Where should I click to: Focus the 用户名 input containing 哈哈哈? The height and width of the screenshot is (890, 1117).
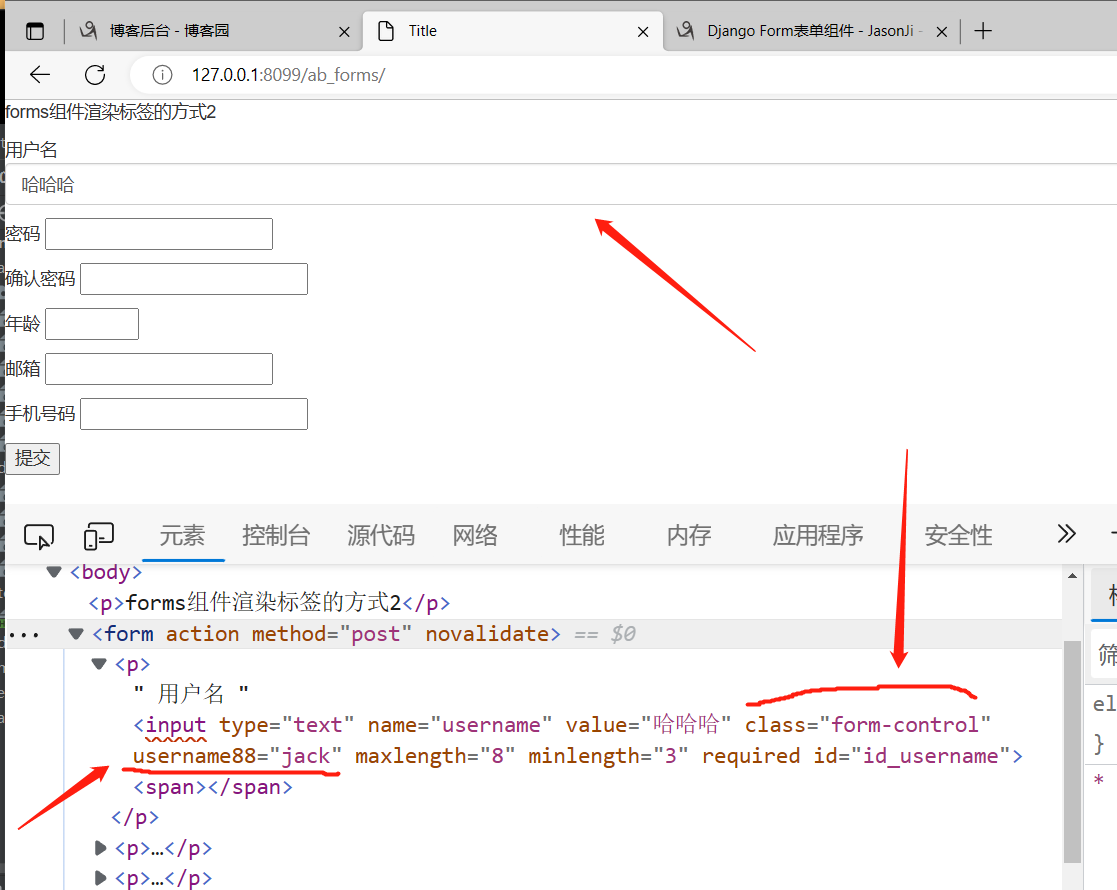pyautogui.click(x=561, y=185)
